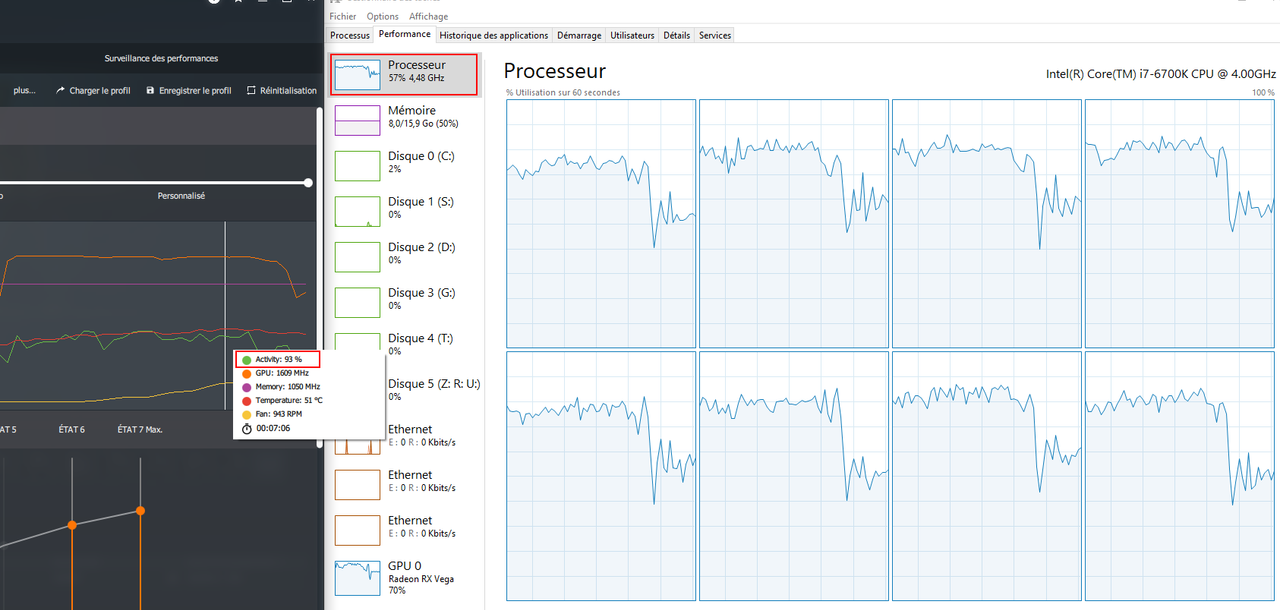Click the 100 % scale label

pyautogui.click(x=1264, y=93)
